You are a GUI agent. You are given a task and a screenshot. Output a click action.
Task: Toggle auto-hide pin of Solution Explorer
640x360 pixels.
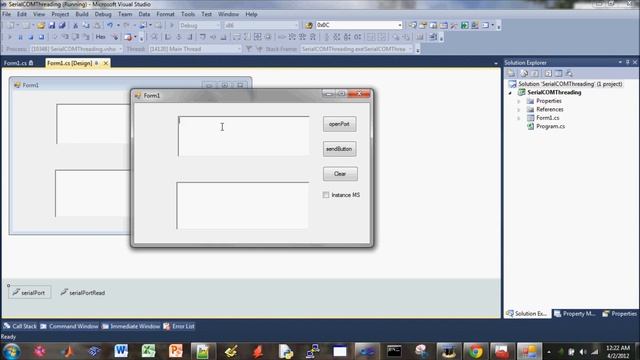point(628,62)
